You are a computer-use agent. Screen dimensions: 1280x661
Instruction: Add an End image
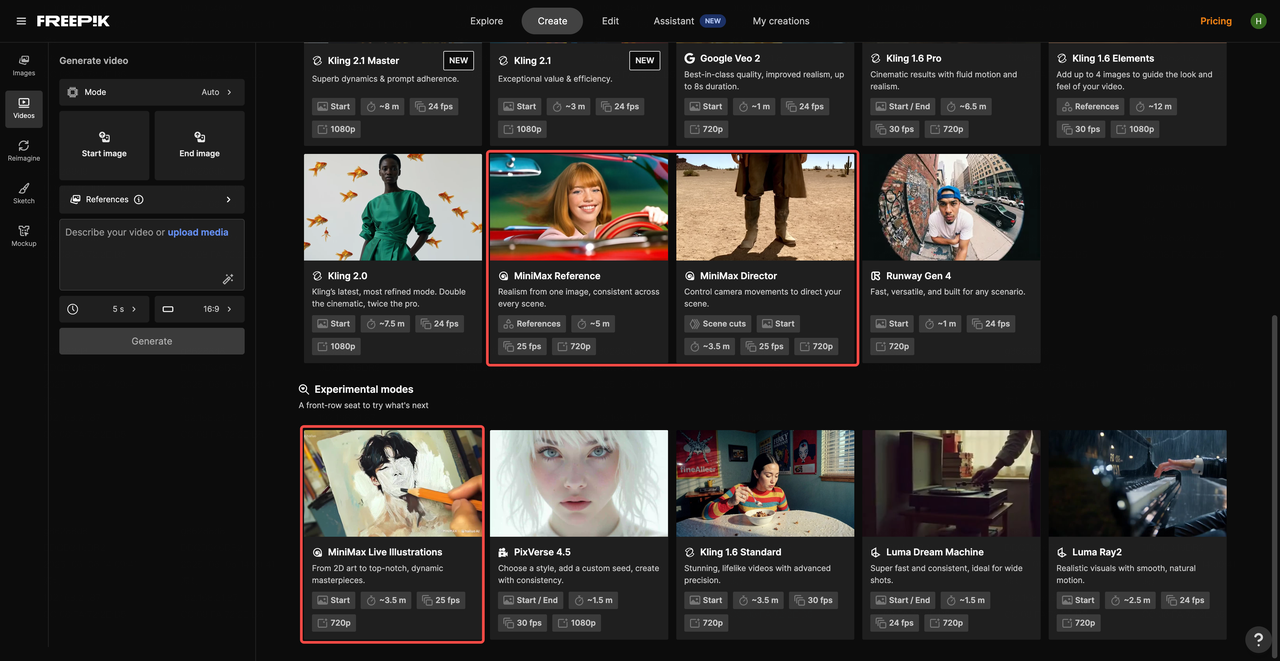[200, 145]
